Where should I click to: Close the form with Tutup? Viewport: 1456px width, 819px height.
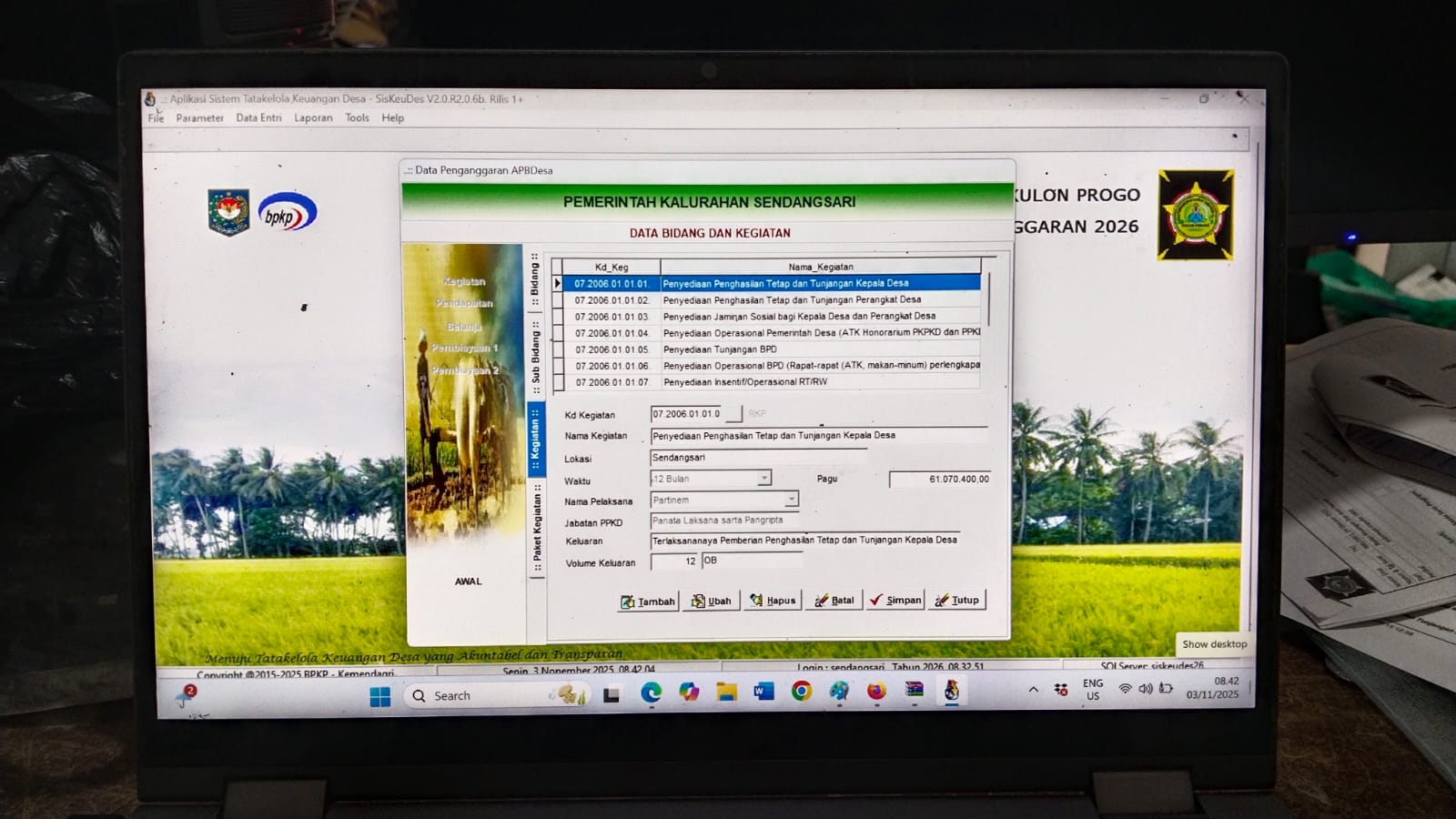(956, 601)
